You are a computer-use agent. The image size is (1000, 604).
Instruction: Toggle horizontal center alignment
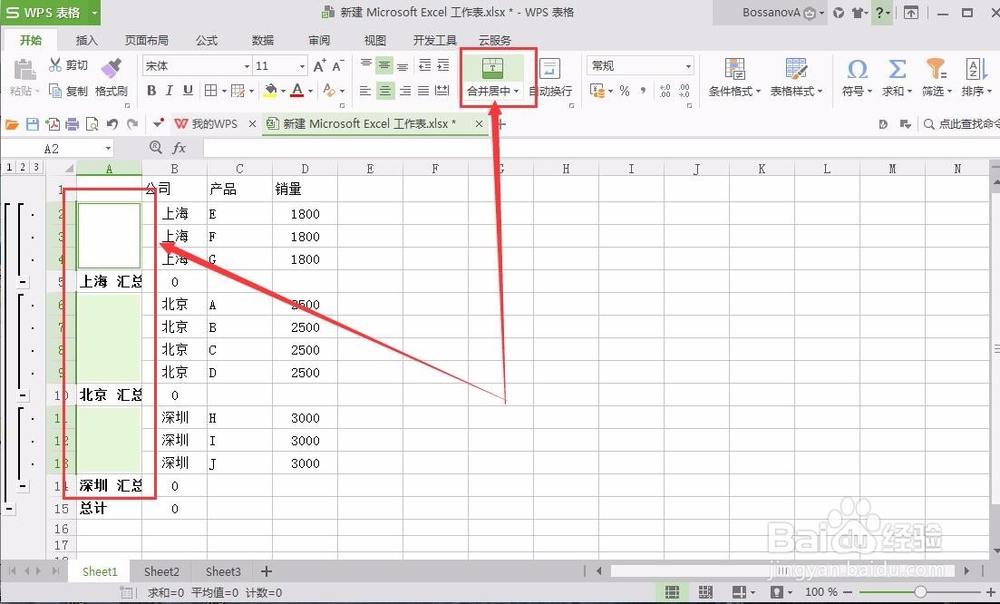tap(385, 91)
